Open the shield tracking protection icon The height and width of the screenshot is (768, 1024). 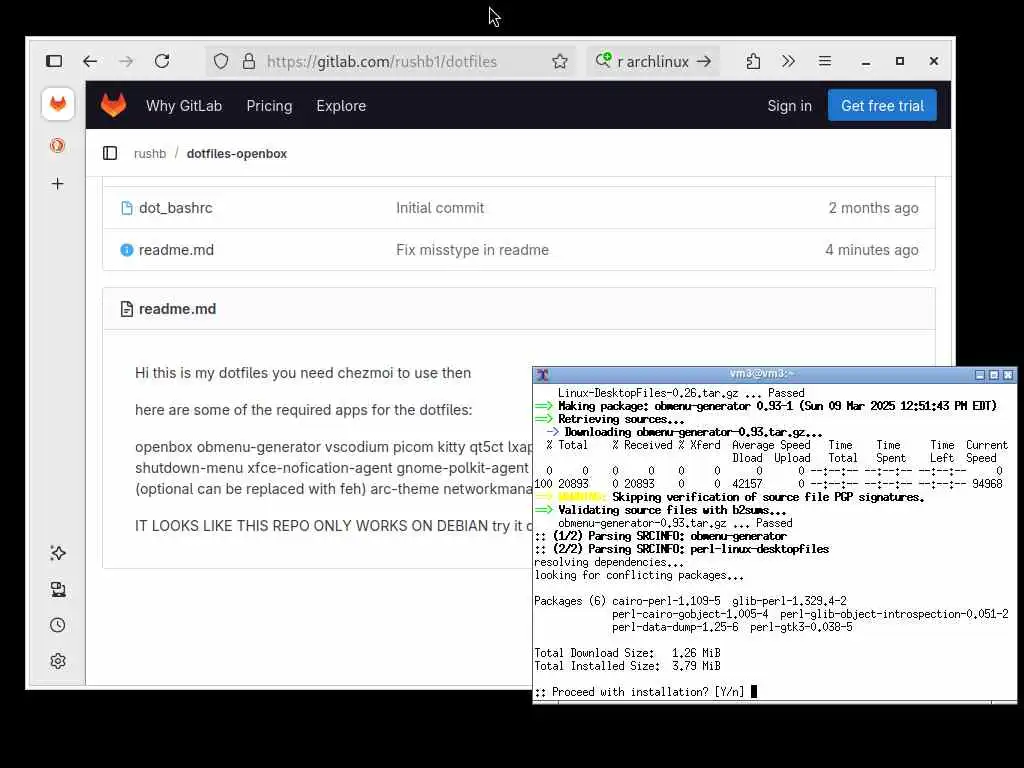tap(221, 61)
